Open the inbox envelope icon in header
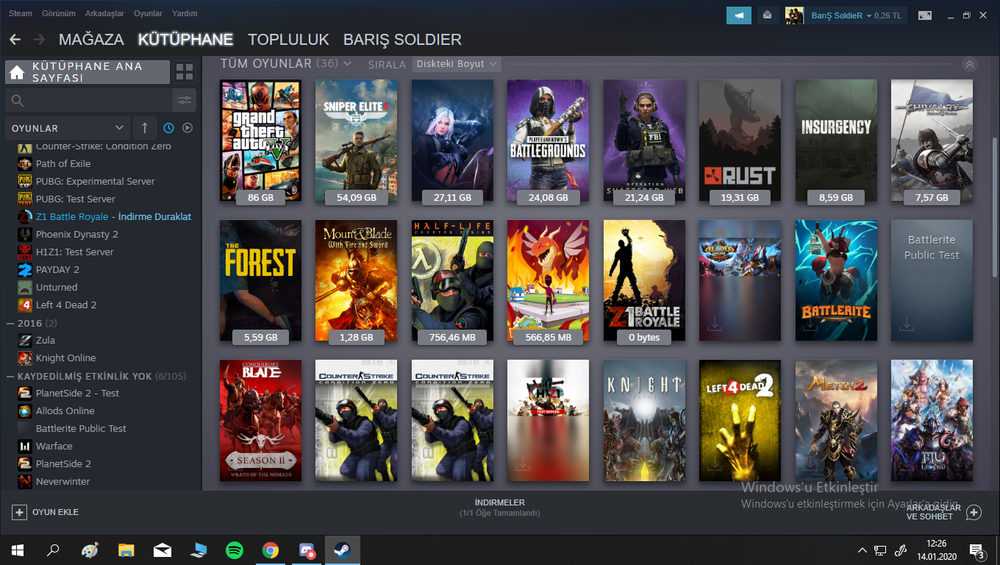1000x565 pixels. click(x=767, y=15)
